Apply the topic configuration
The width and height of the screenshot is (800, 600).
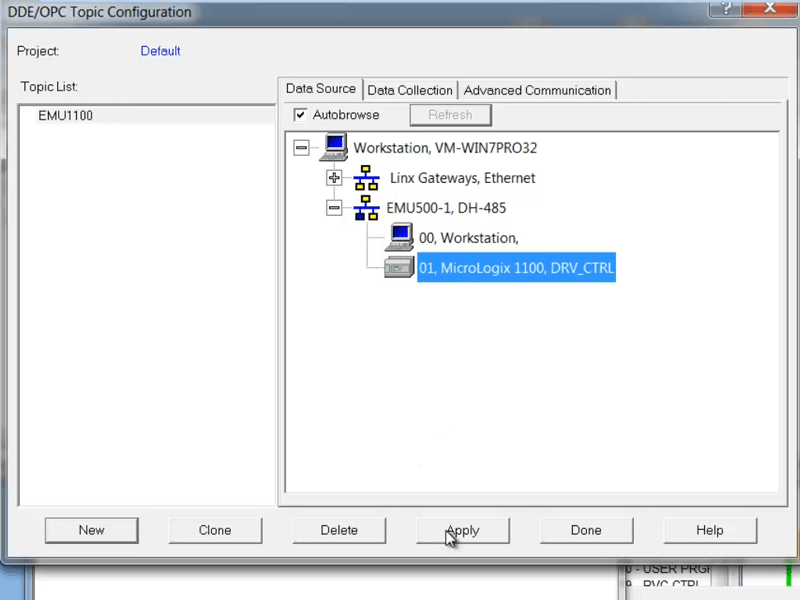coord(463,530)
